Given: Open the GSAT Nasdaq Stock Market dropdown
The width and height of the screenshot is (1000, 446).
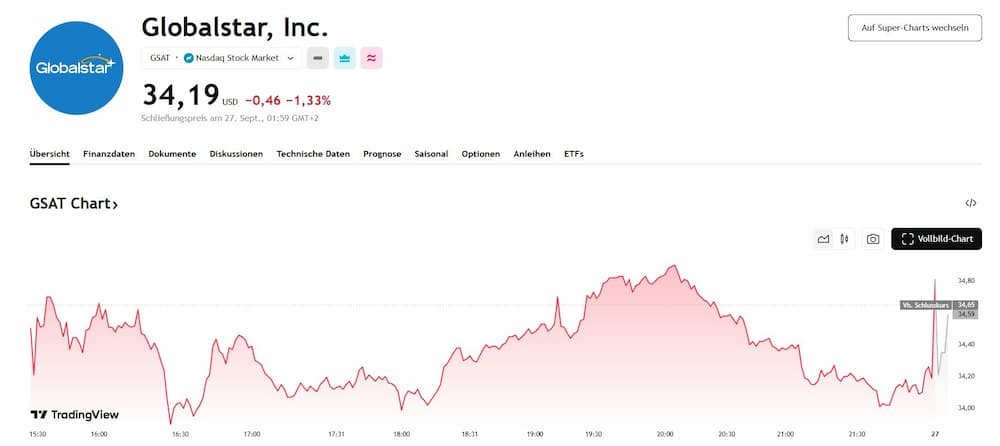Looking at the screenshot, I should [222, 58].
